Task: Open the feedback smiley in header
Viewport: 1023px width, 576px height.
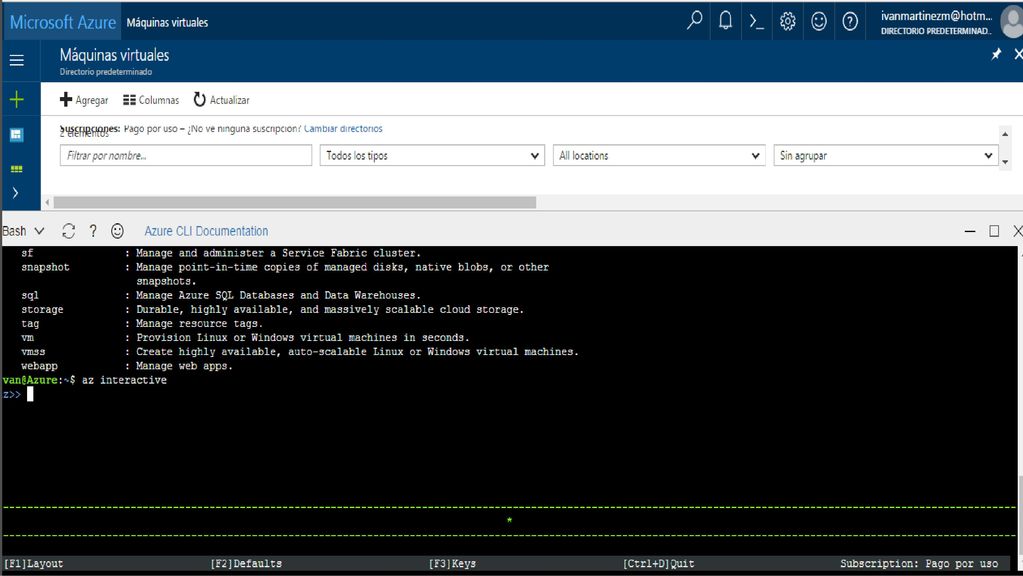Action: point(819,22)
